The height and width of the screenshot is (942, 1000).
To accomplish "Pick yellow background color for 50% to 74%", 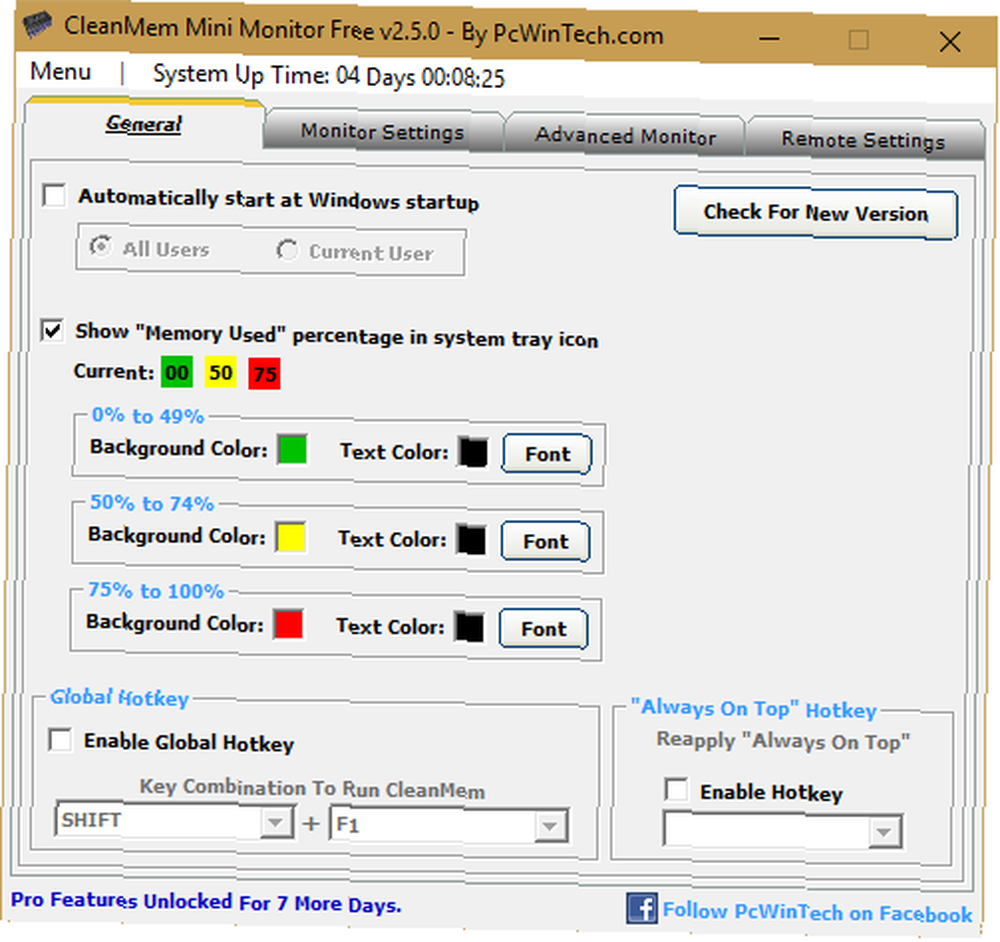I will click(290, 536).
